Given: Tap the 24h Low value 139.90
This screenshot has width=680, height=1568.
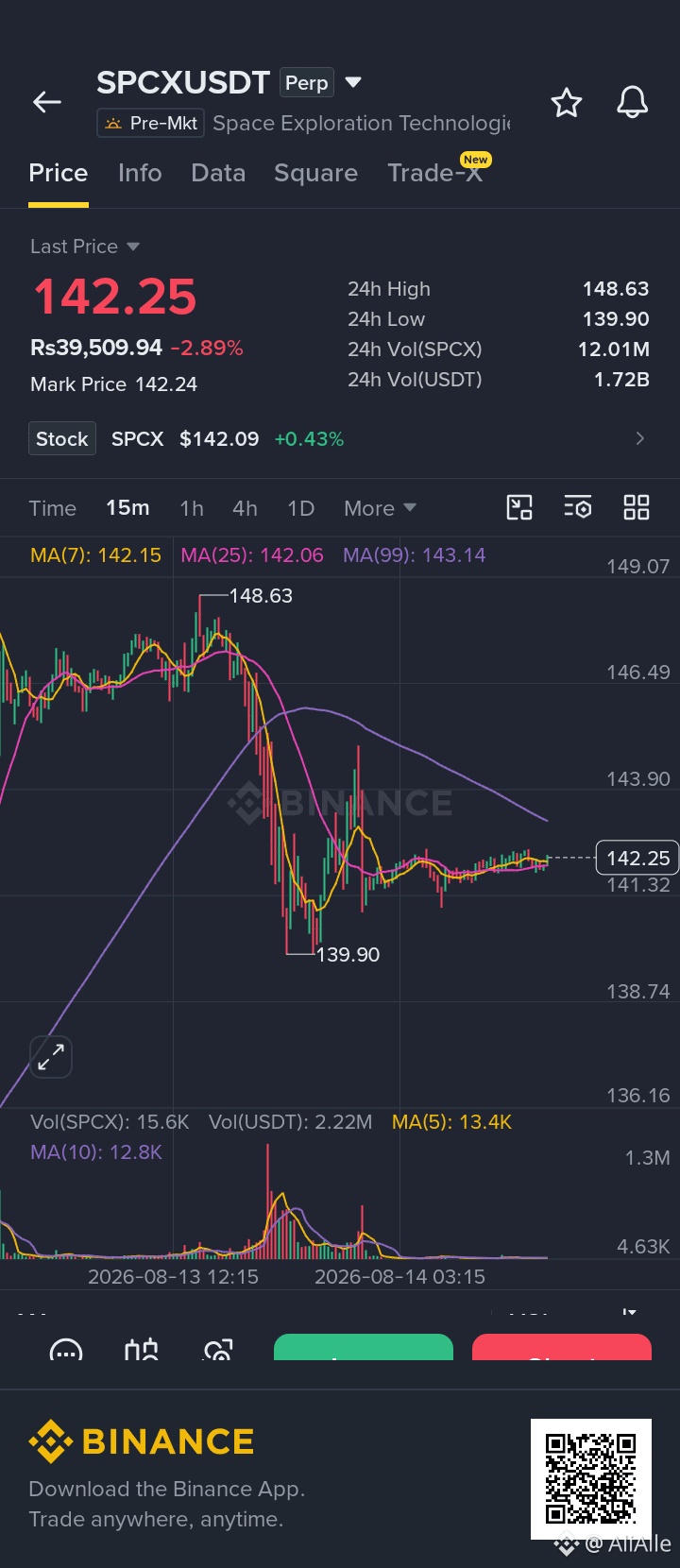Looking at the screenshot, I should pyautogui.click(x=616, y=319).
